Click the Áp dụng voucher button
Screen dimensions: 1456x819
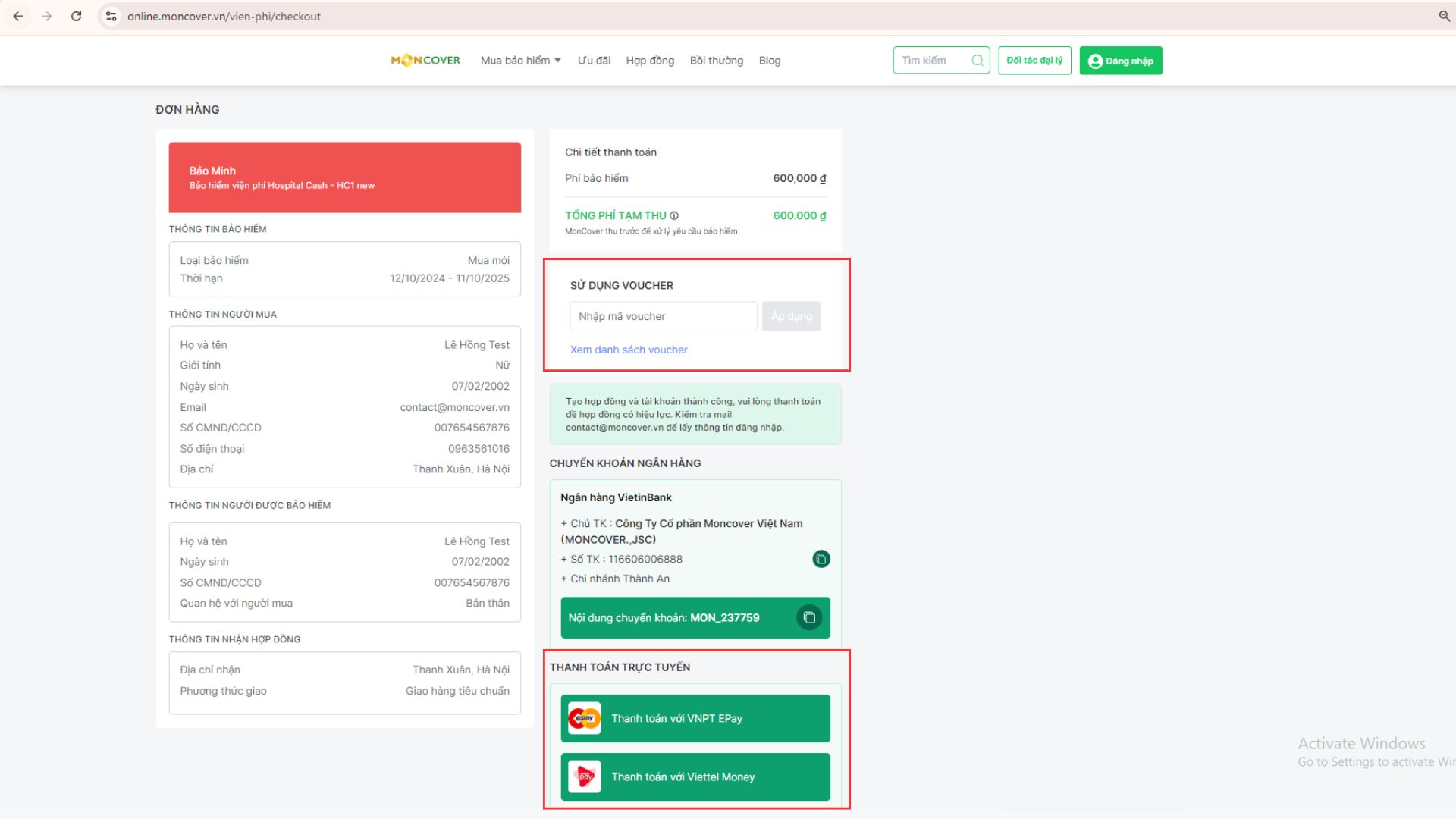(791, 316)
